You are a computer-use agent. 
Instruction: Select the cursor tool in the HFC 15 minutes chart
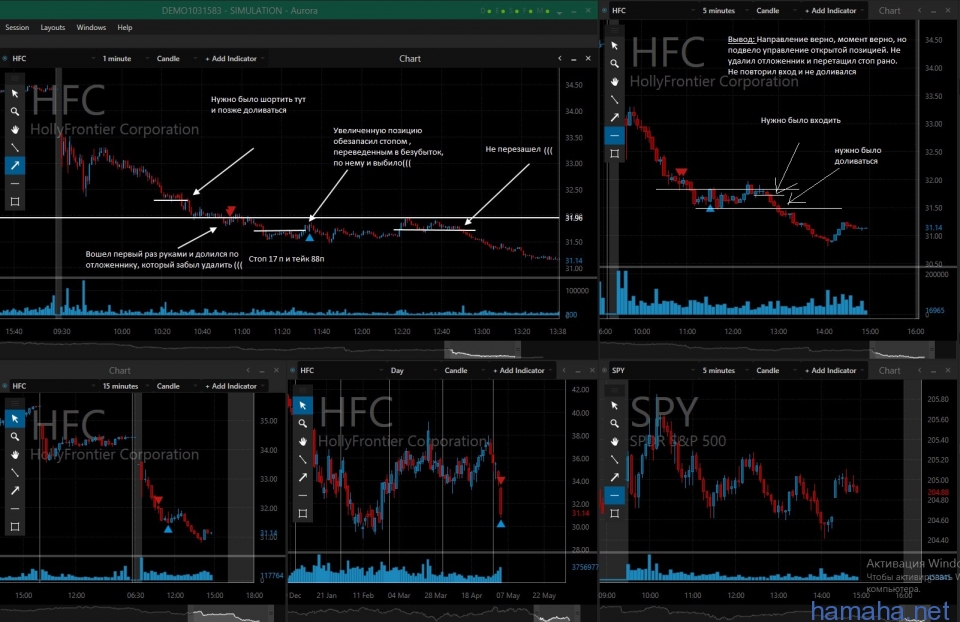coord(15,419)
